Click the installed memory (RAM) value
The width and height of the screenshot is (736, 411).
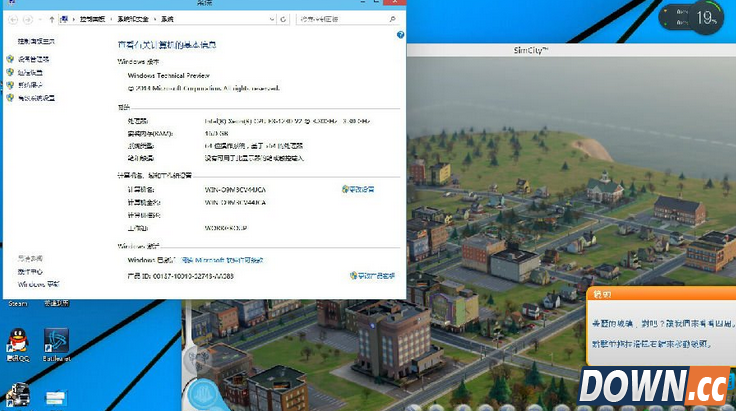pyautogui.click(x=216, y=133)
